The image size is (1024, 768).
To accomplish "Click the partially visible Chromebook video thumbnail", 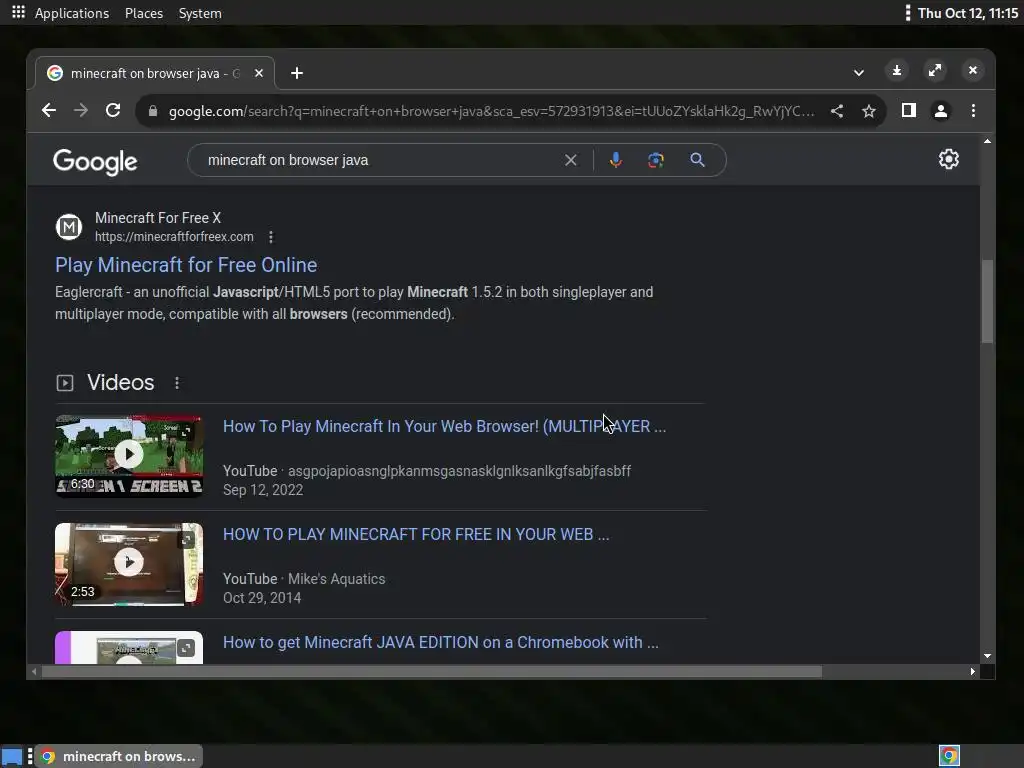I will tap(129, 647).
